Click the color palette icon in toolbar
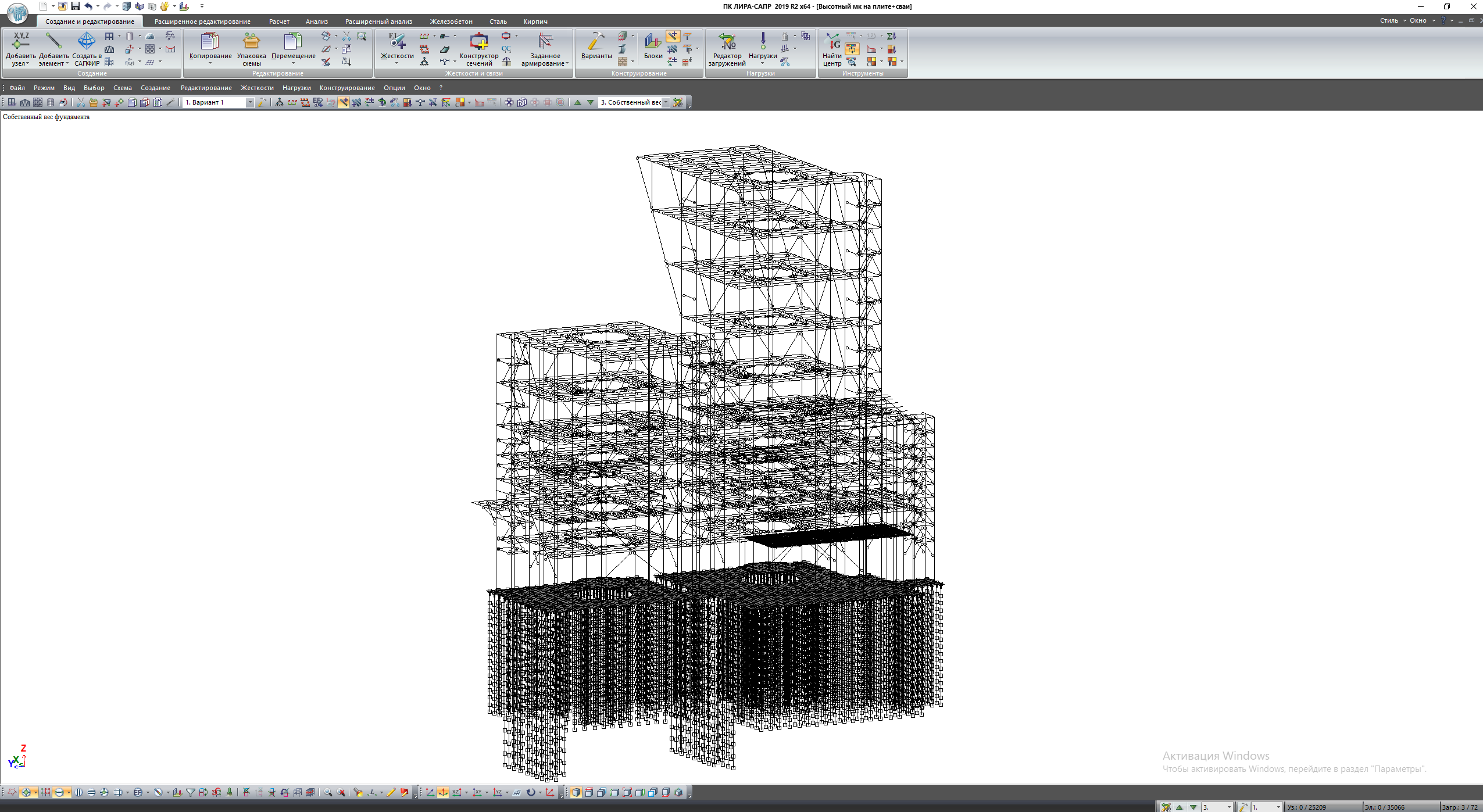 (x=460, y=103)
